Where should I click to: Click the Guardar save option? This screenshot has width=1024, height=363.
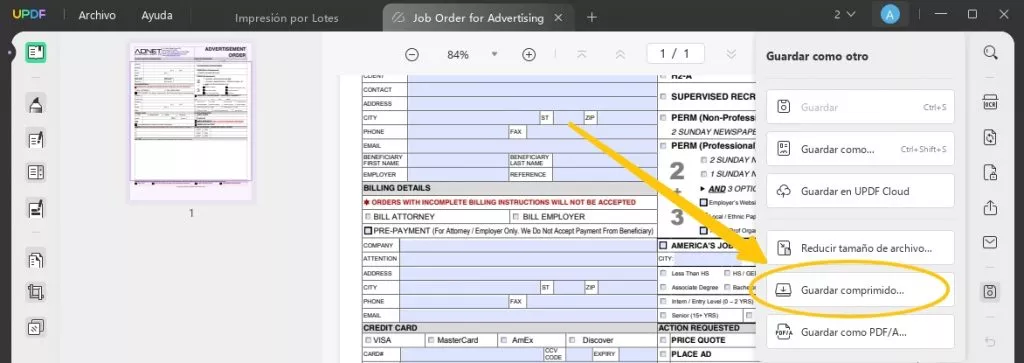(x=860, y=106)
